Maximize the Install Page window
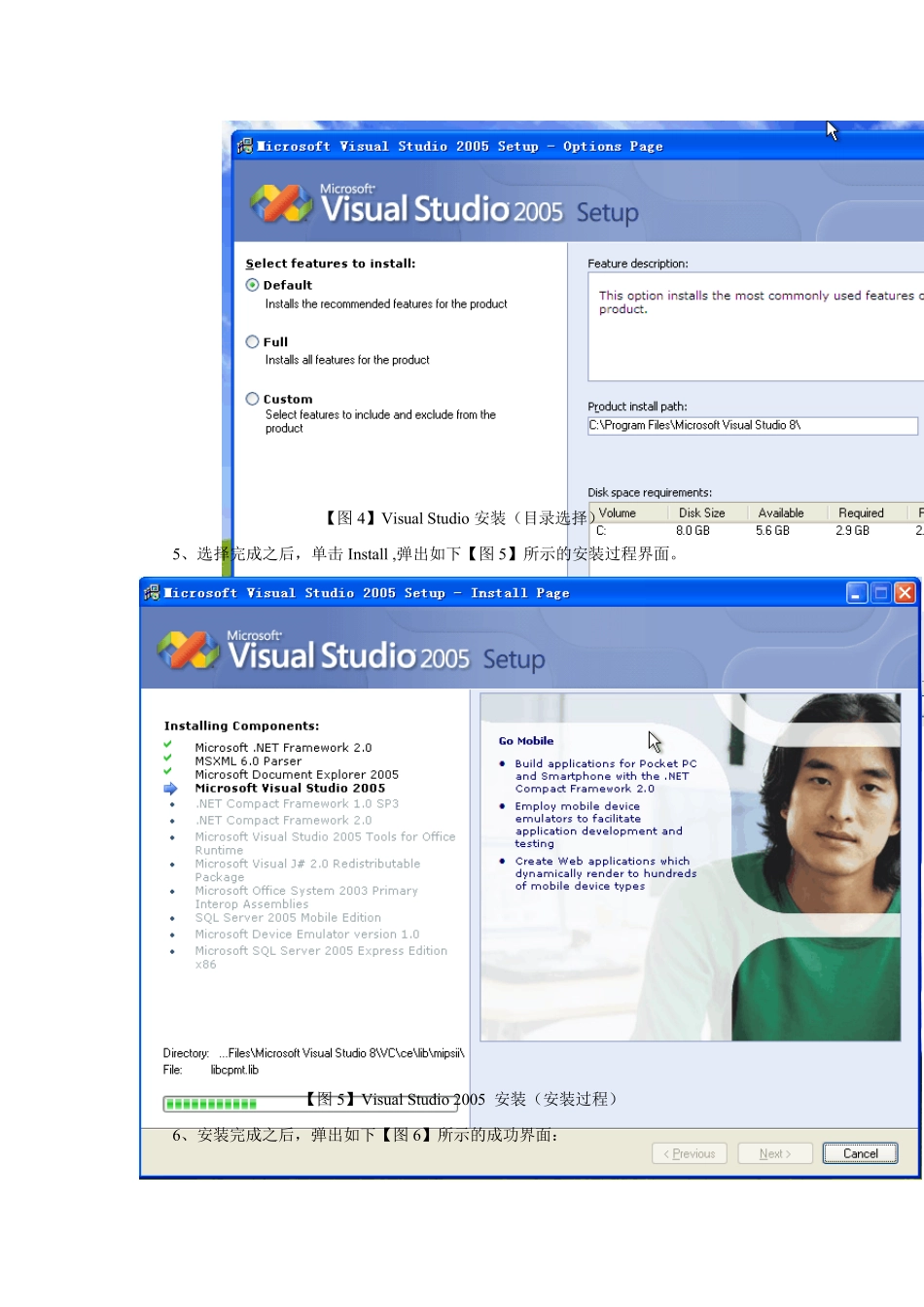This screenshot has height=1307, width=924. click(881, 593)
